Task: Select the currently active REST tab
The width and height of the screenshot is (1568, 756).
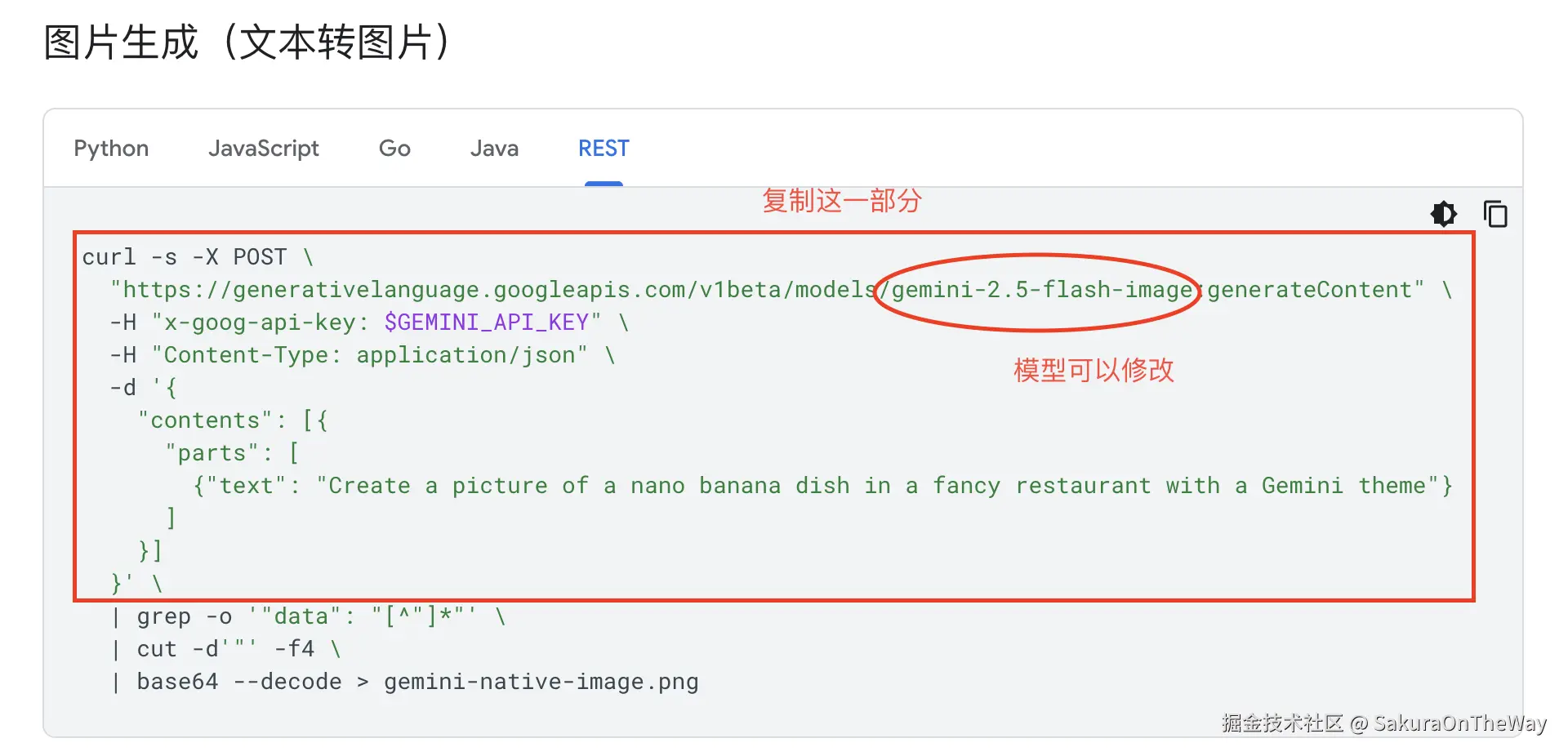Action: pyautogui.click(x=604, y=148)
